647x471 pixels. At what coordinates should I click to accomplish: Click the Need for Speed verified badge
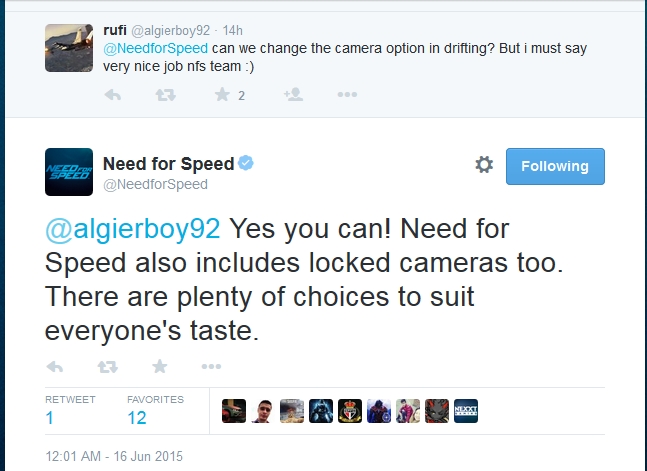pos(246,163)
